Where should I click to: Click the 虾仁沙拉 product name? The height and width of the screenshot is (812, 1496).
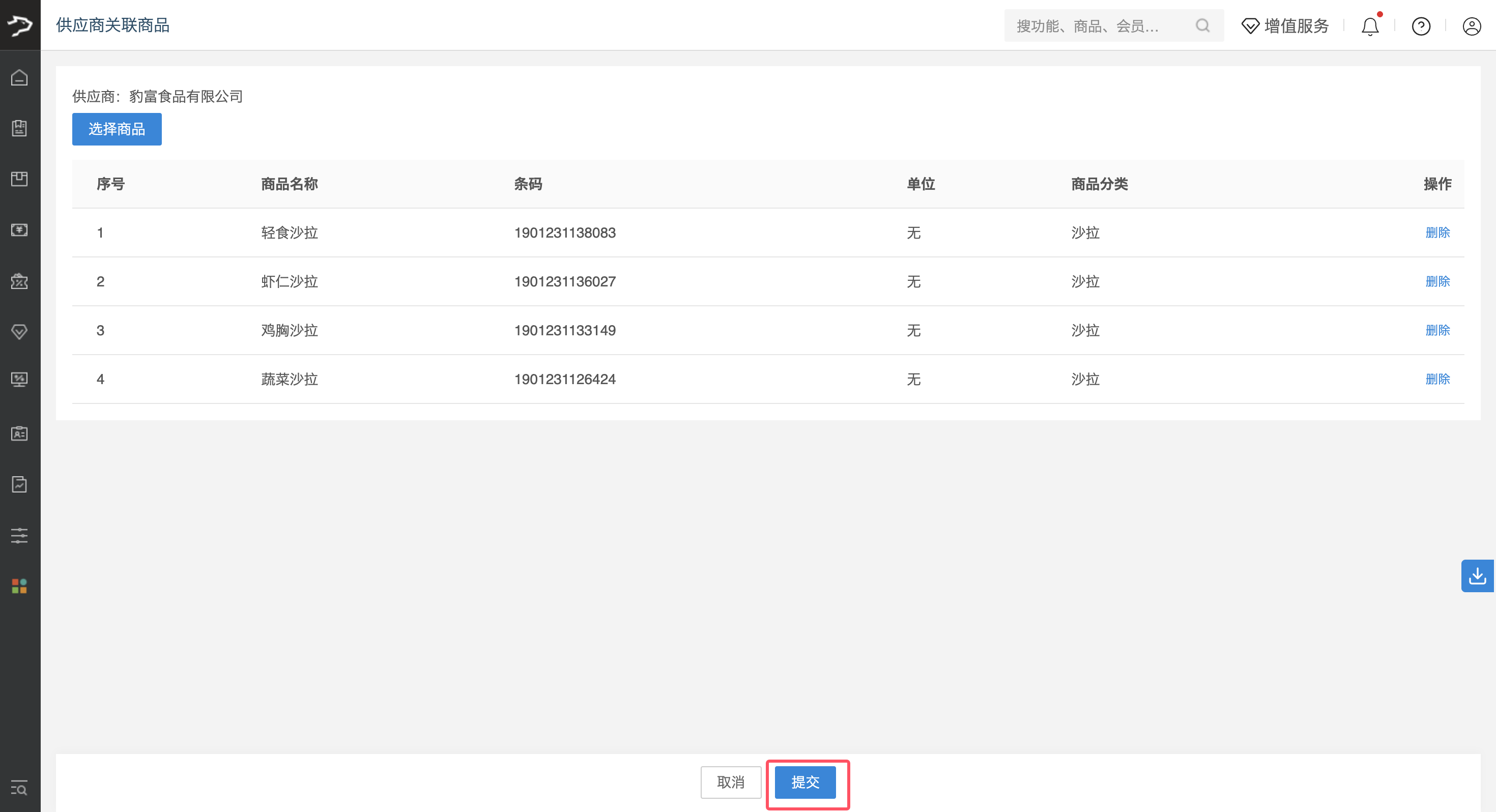click(289, 281)
